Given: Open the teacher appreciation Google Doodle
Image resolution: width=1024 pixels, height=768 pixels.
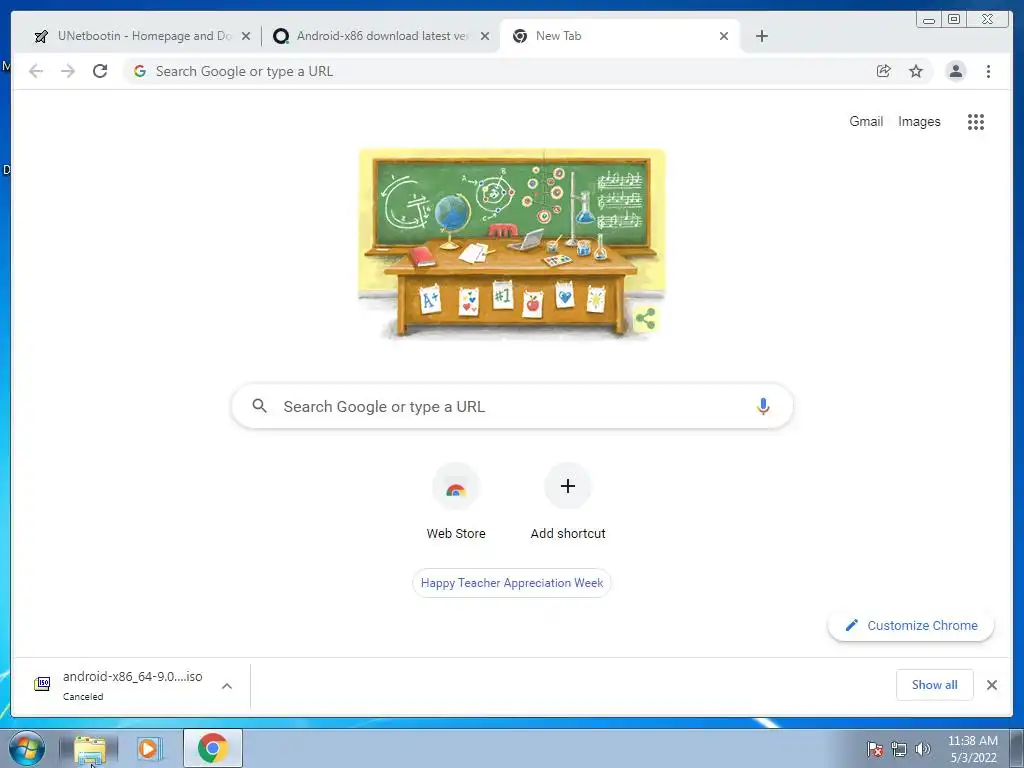Looking at the screenshot, I should (x=512, y=244).
